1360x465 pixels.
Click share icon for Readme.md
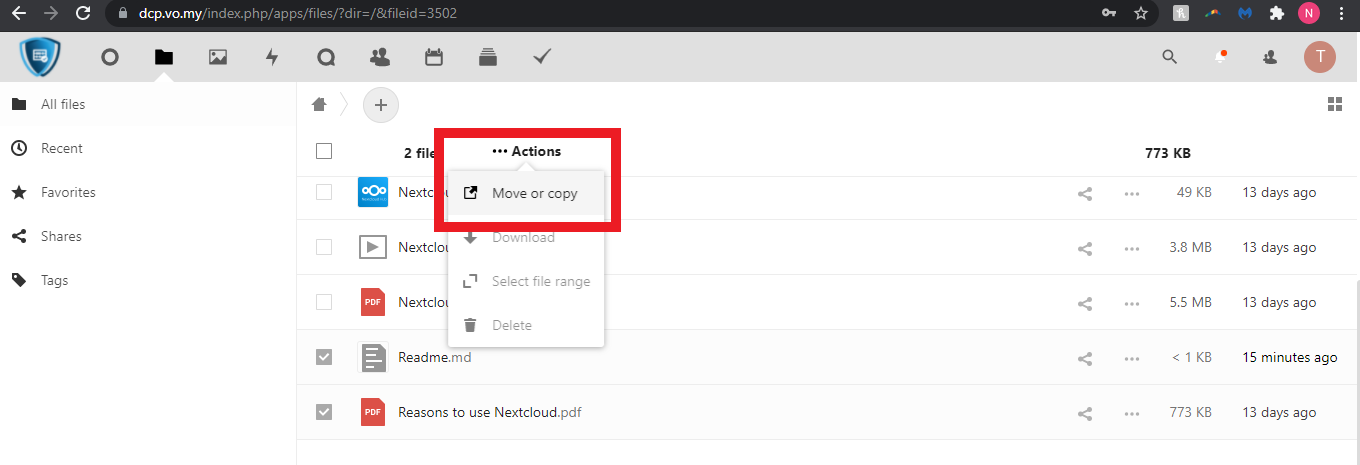pos(1085,358)
